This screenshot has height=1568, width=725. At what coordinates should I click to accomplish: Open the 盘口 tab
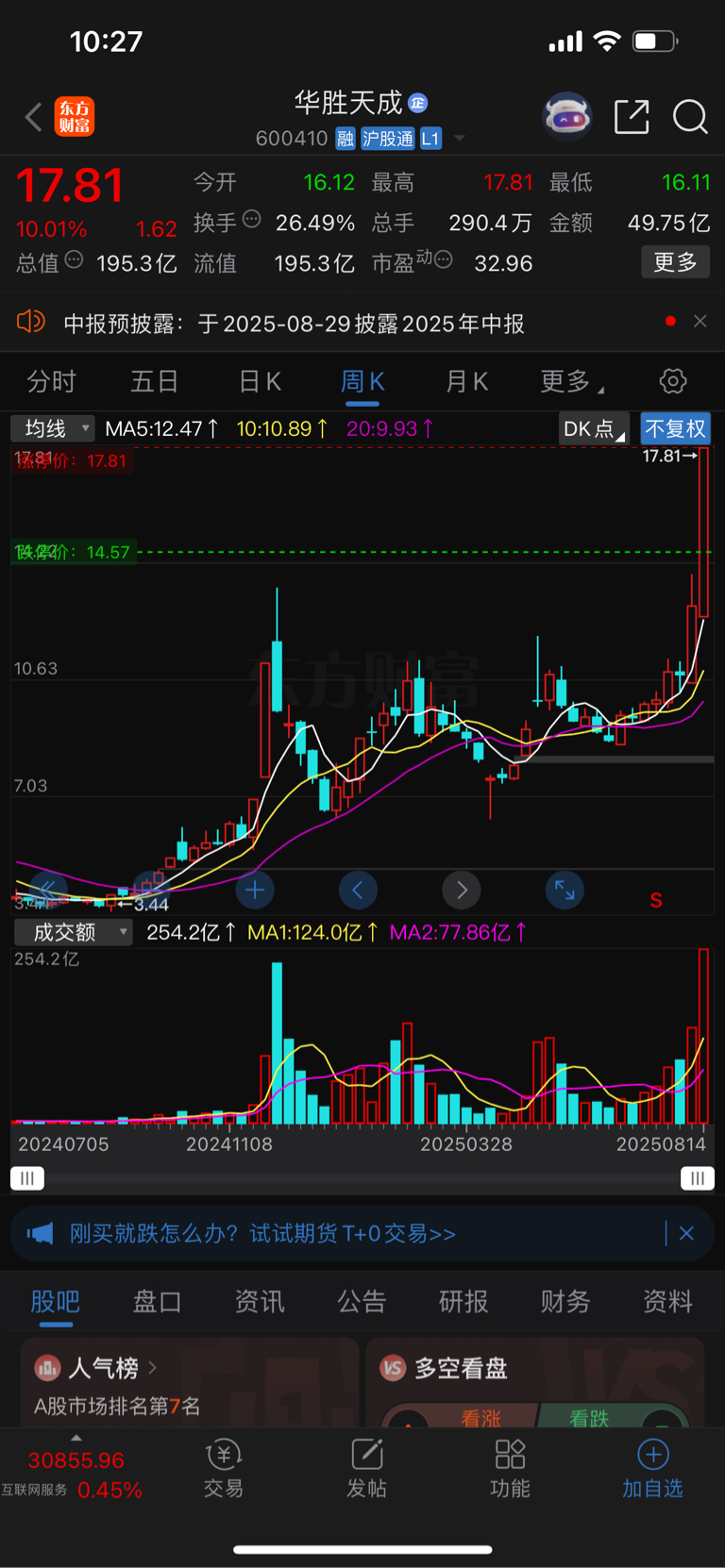click(157, 1302)
